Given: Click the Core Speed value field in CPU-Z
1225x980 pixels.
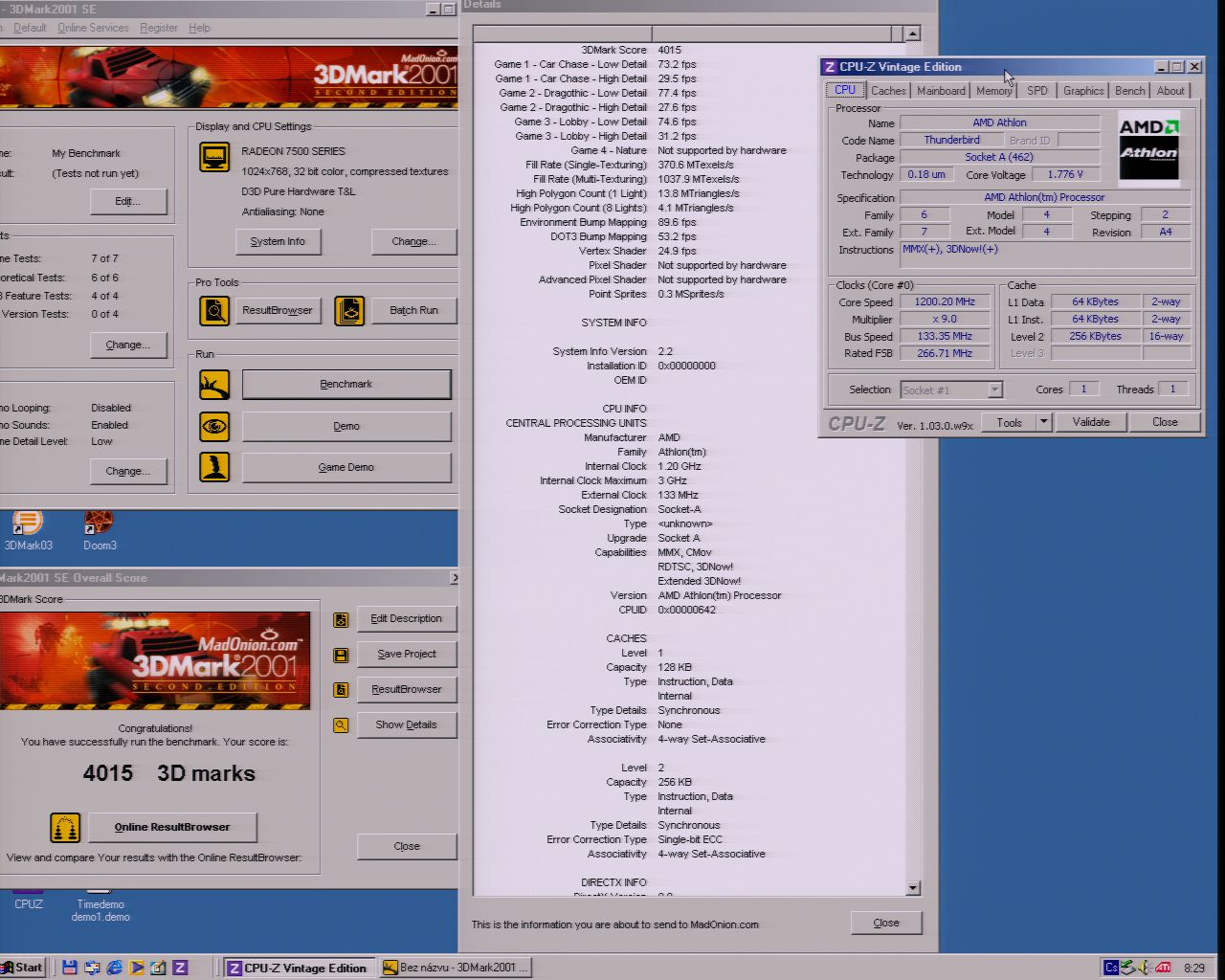Looking at the screenshot, I should pos(945,301).
